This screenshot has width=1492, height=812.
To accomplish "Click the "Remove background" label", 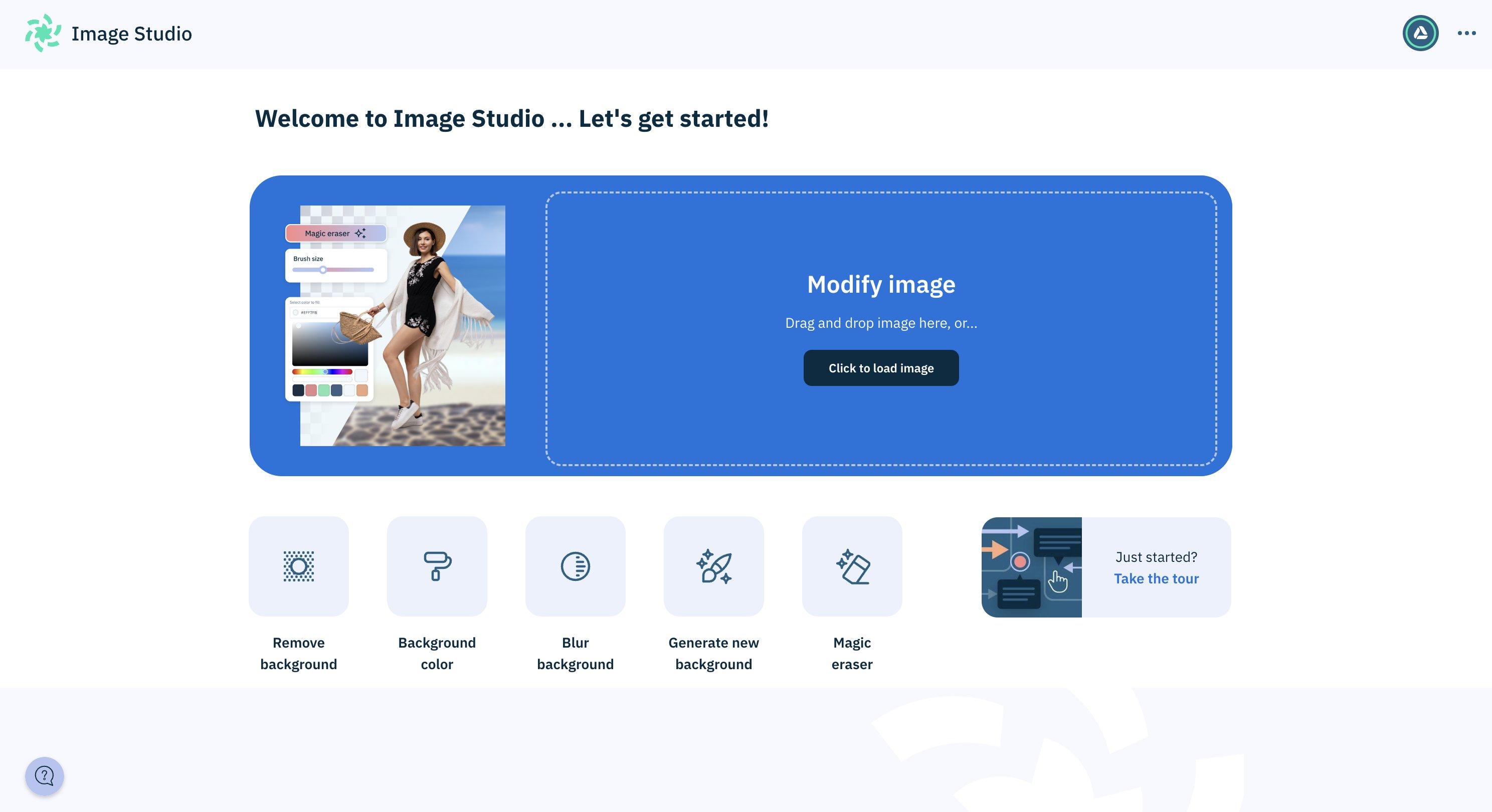I will (x=298, y=653).
